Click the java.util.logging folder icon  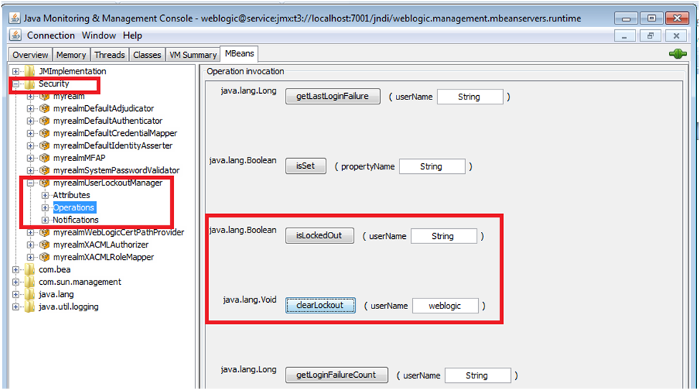tap(30, 307)
